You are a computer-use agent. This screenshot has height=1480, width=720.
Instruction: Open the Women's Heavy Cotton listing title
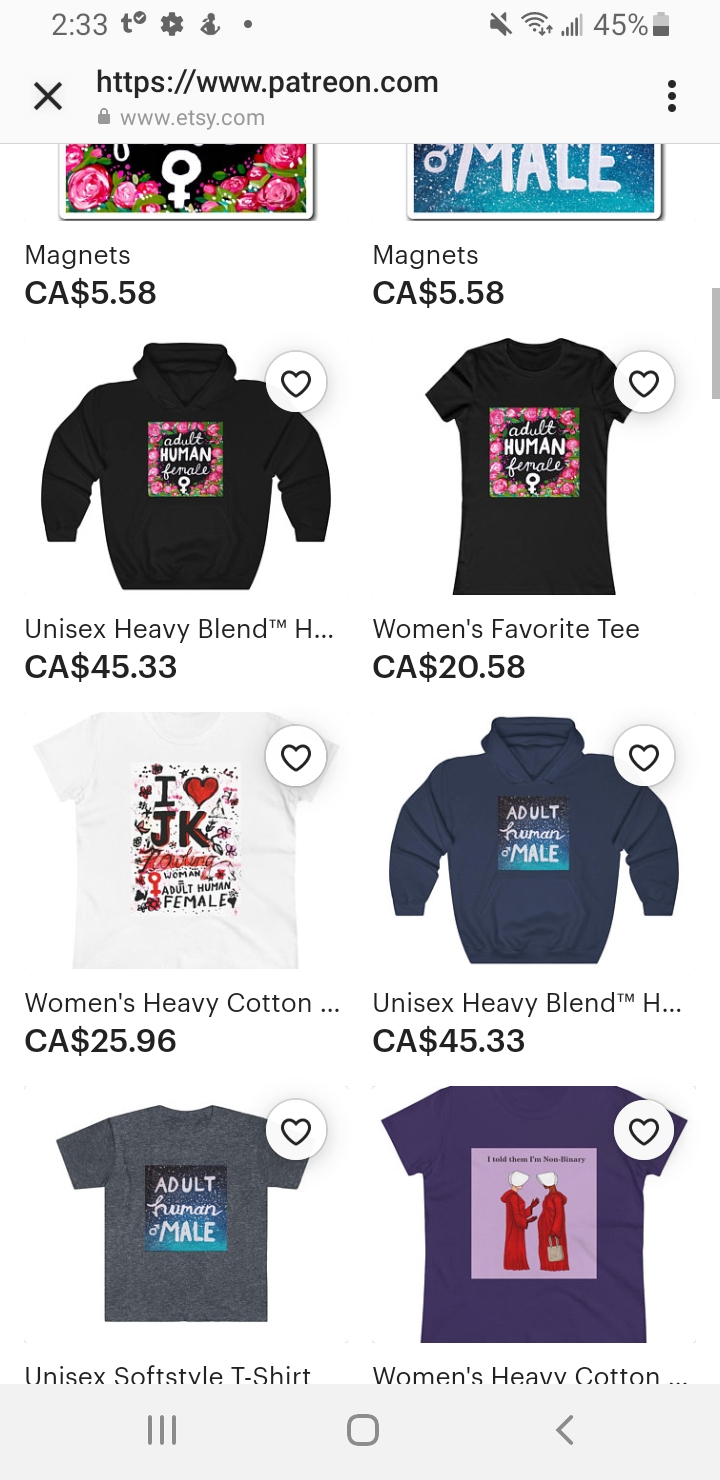click(x=182, y=1003)
